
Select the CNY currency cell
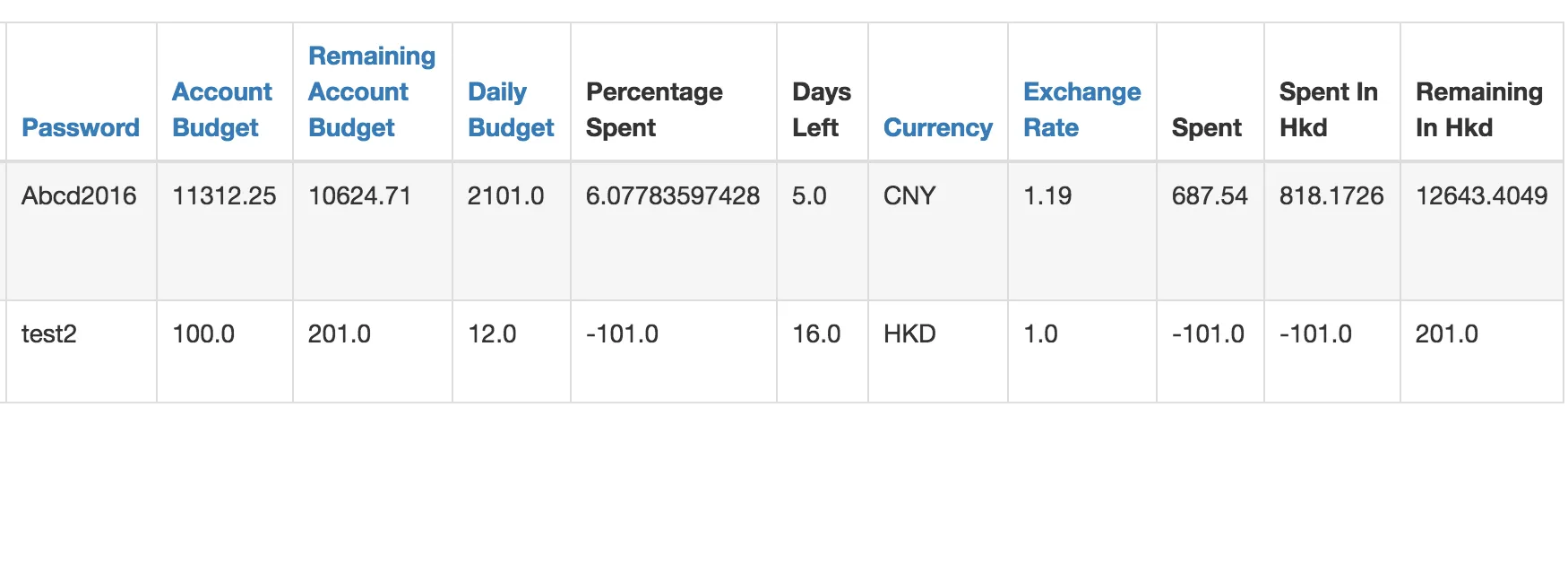[x=909, y=195]
